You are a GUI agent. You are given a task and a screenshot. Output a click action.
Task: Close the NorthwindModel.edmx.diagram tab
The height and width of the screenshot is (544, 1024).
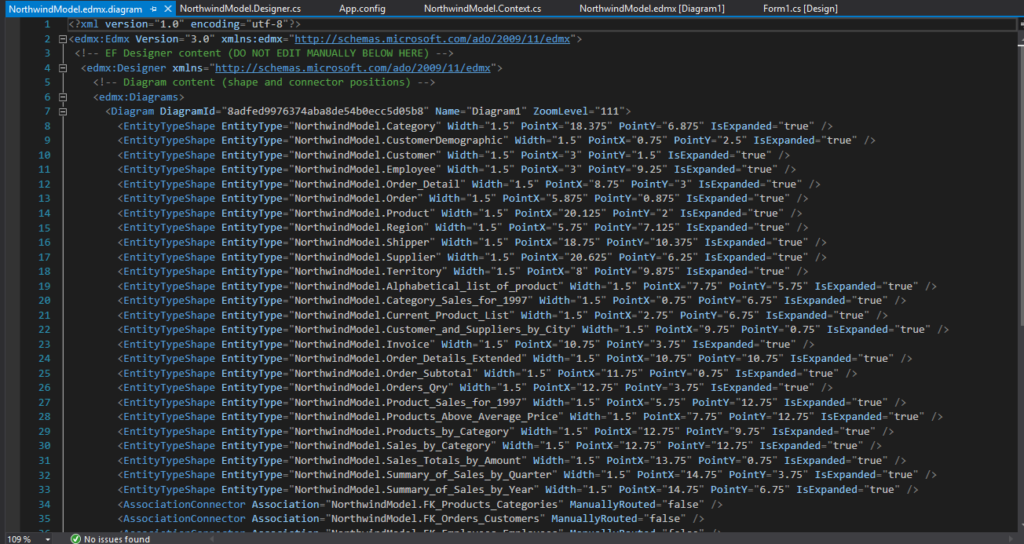[168, 8]
